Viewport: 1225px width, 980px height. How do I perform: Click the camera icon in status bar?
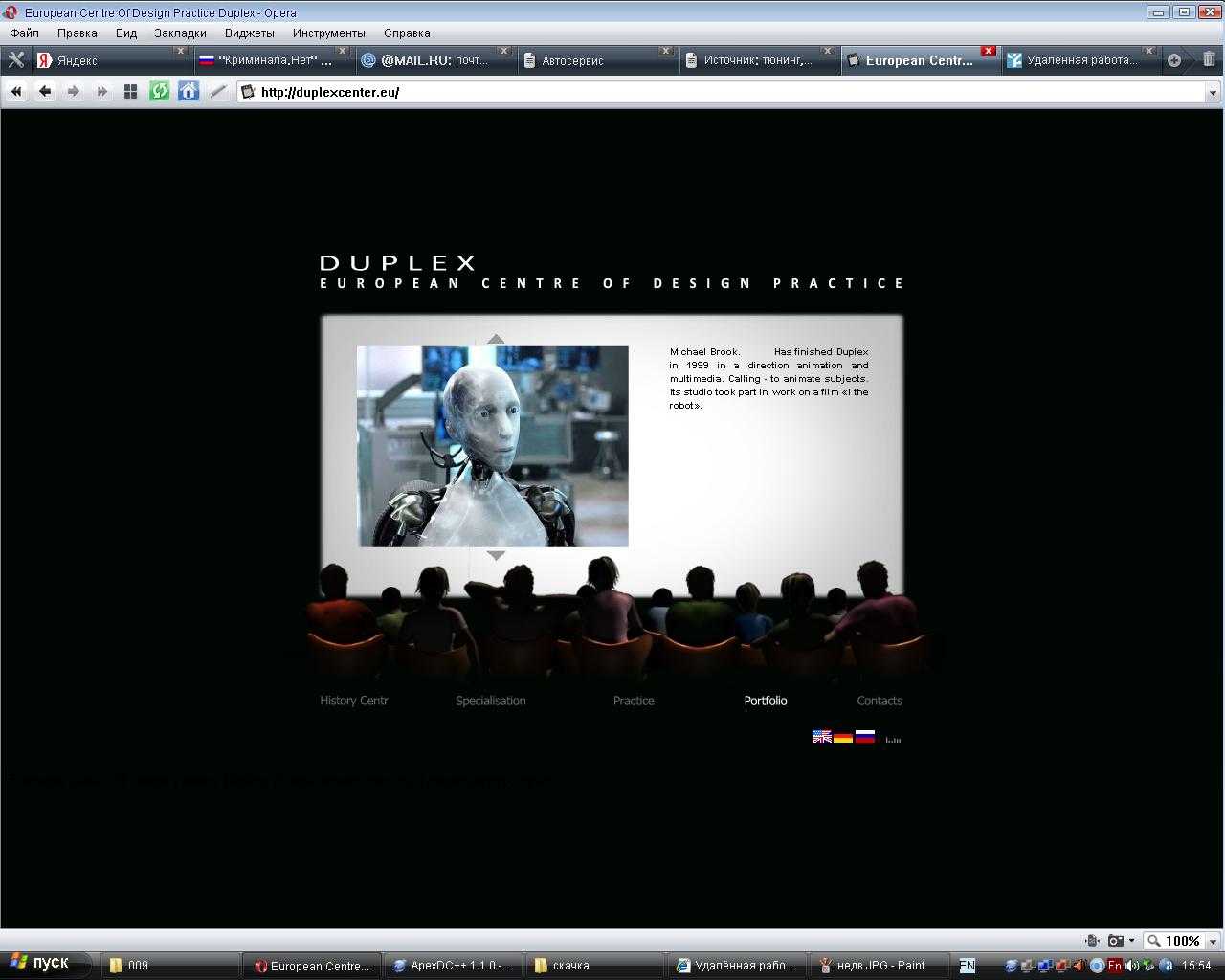[x=1115, y=941]
